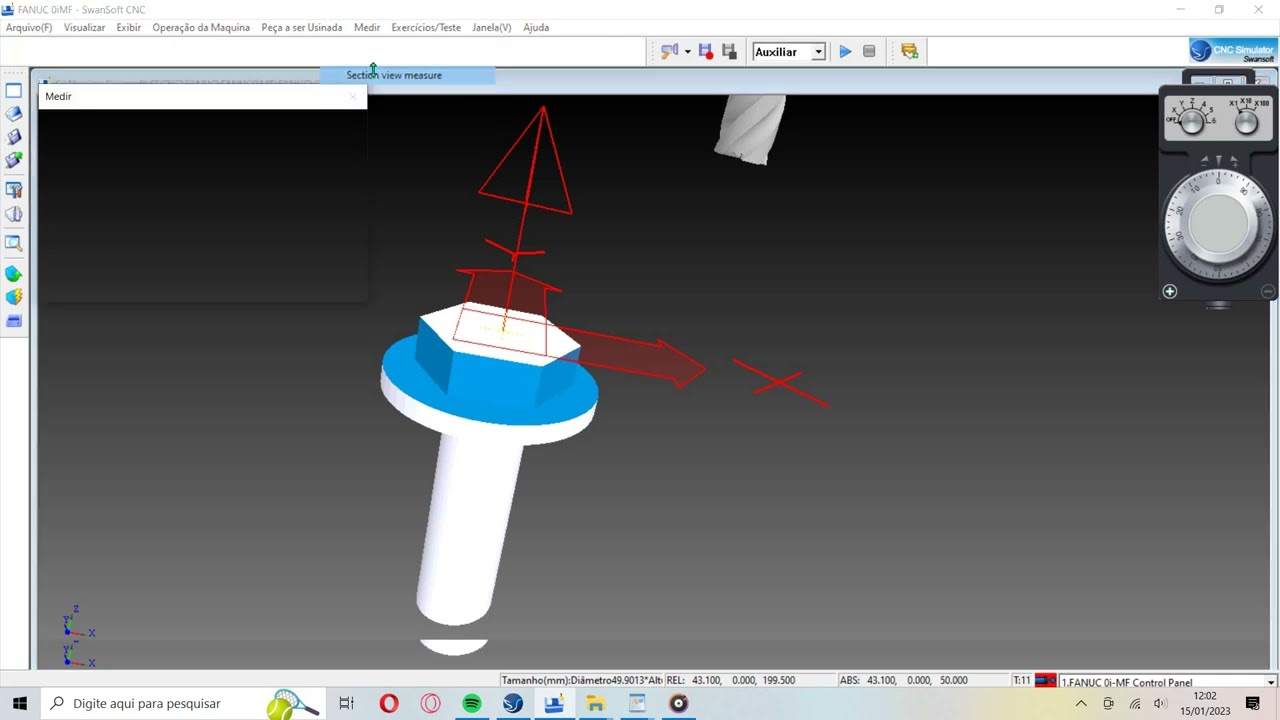Click the T:11 tool indicator

click(1021, 681)
